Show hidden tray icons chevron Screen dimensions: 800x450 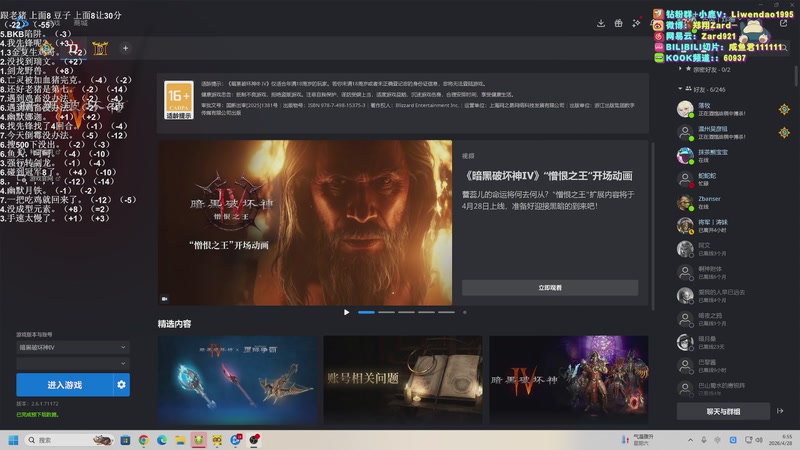pyautogui.click(x=690, y=440)
